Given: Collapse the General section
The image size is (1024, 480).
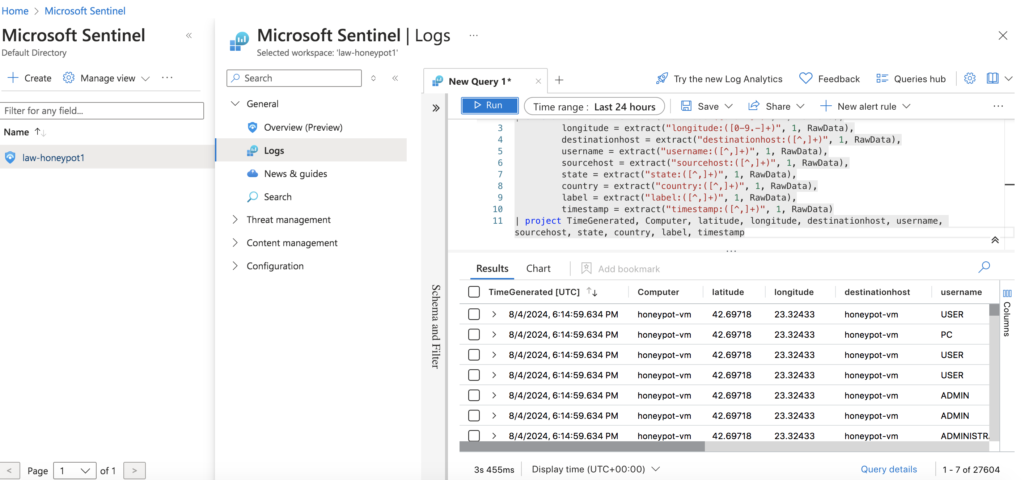Looking at the screenshot, I should (235, 104).
